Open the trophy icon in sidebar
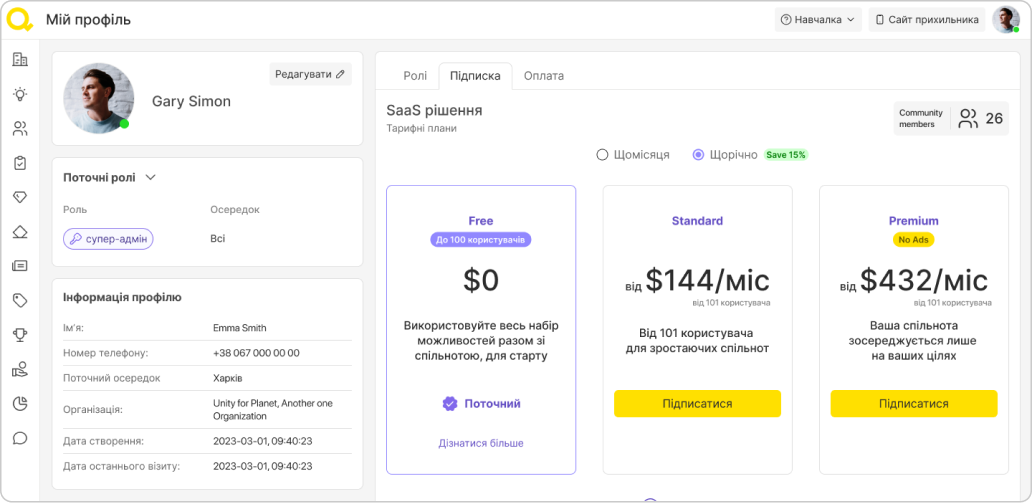 [x=19, y=335]
